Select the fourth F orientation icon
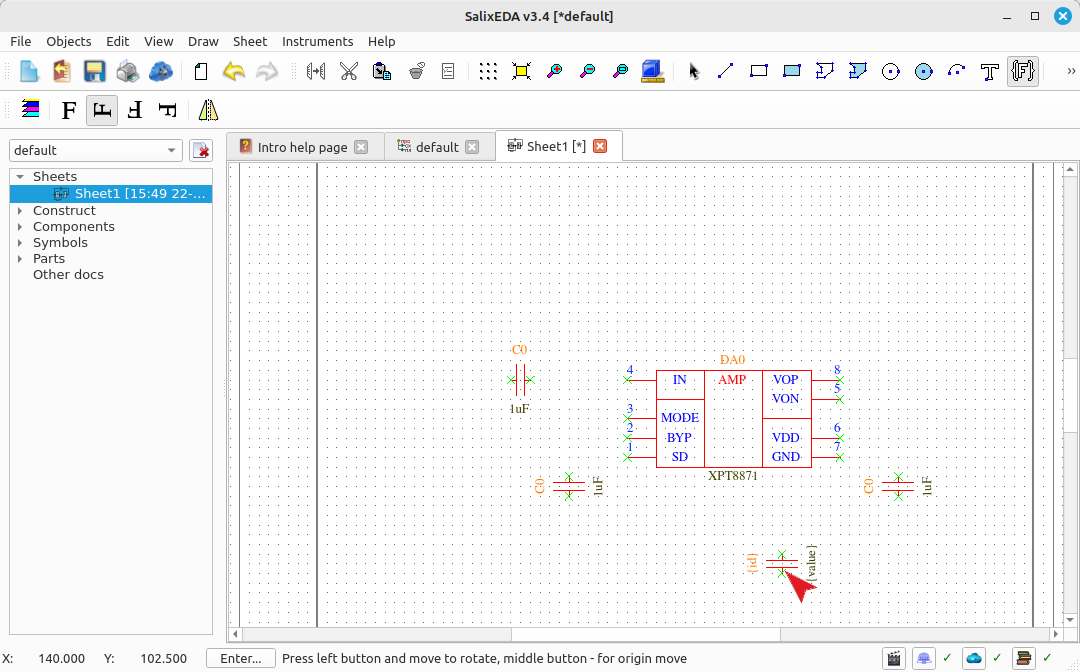 point(168,110)
